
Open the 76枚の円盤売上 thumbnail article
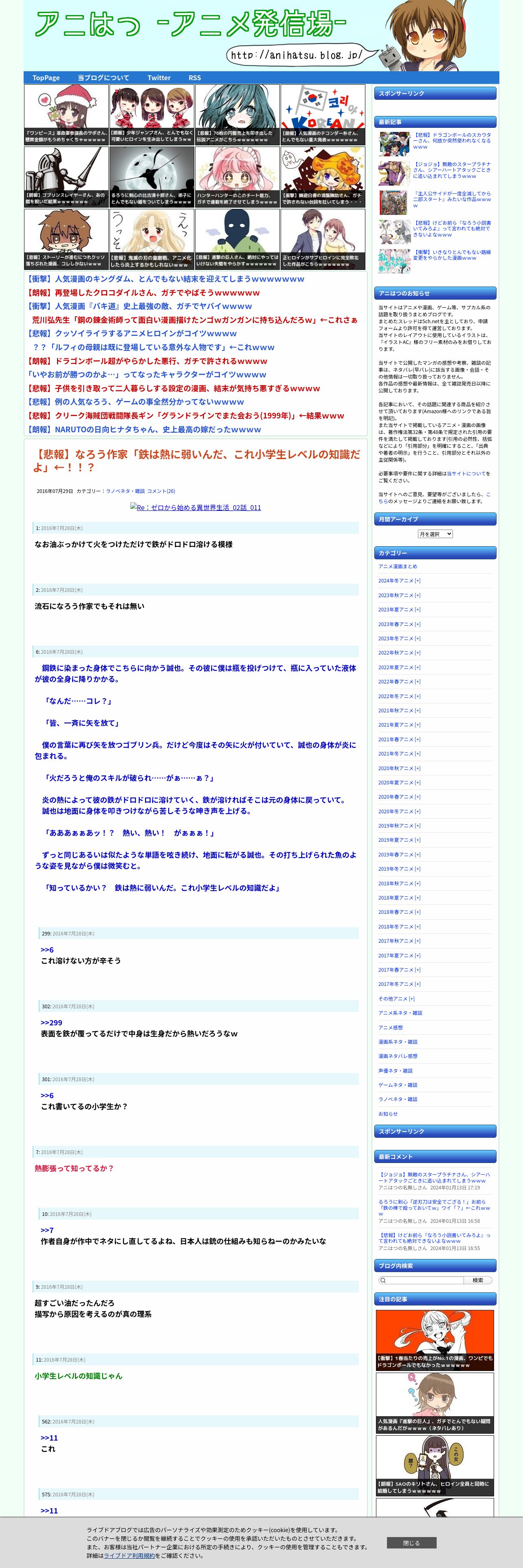pyautogui.click(x=237, y=115)
